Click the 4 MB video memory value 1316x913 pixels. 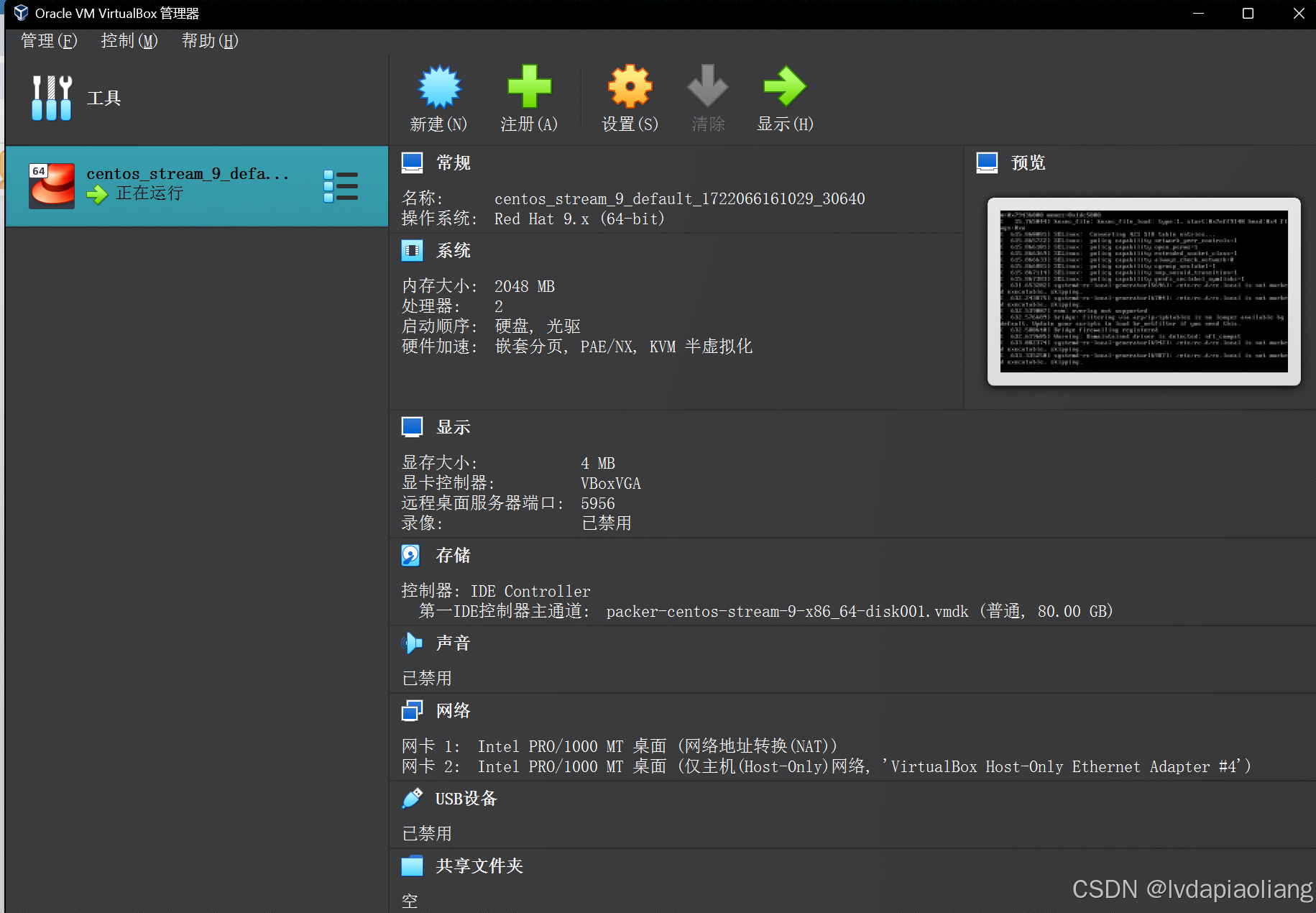click(x=598, y=463)
